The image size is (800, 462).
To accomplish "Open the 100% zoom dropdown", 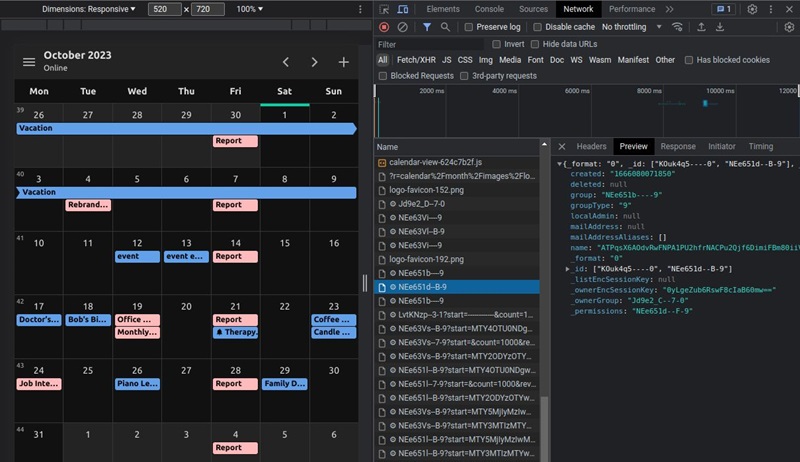I will pos(249,9).
